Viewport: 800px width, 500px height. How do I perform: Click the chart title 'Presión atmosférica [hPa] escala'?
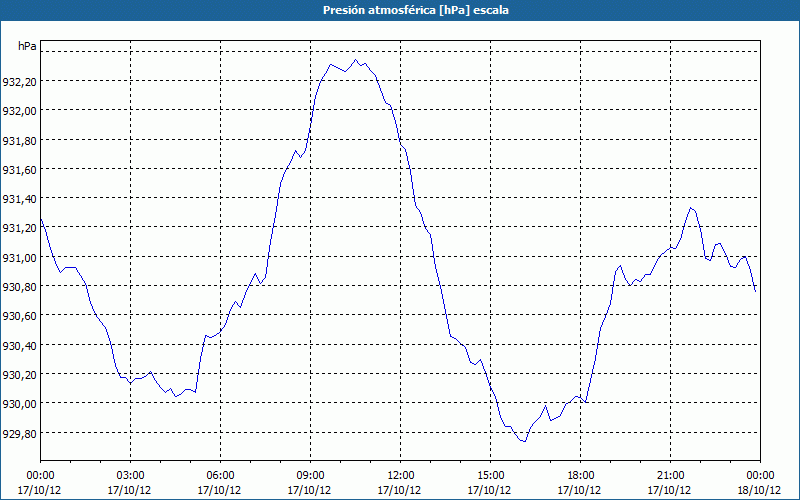pyautogui.click(x=416, y=10)
